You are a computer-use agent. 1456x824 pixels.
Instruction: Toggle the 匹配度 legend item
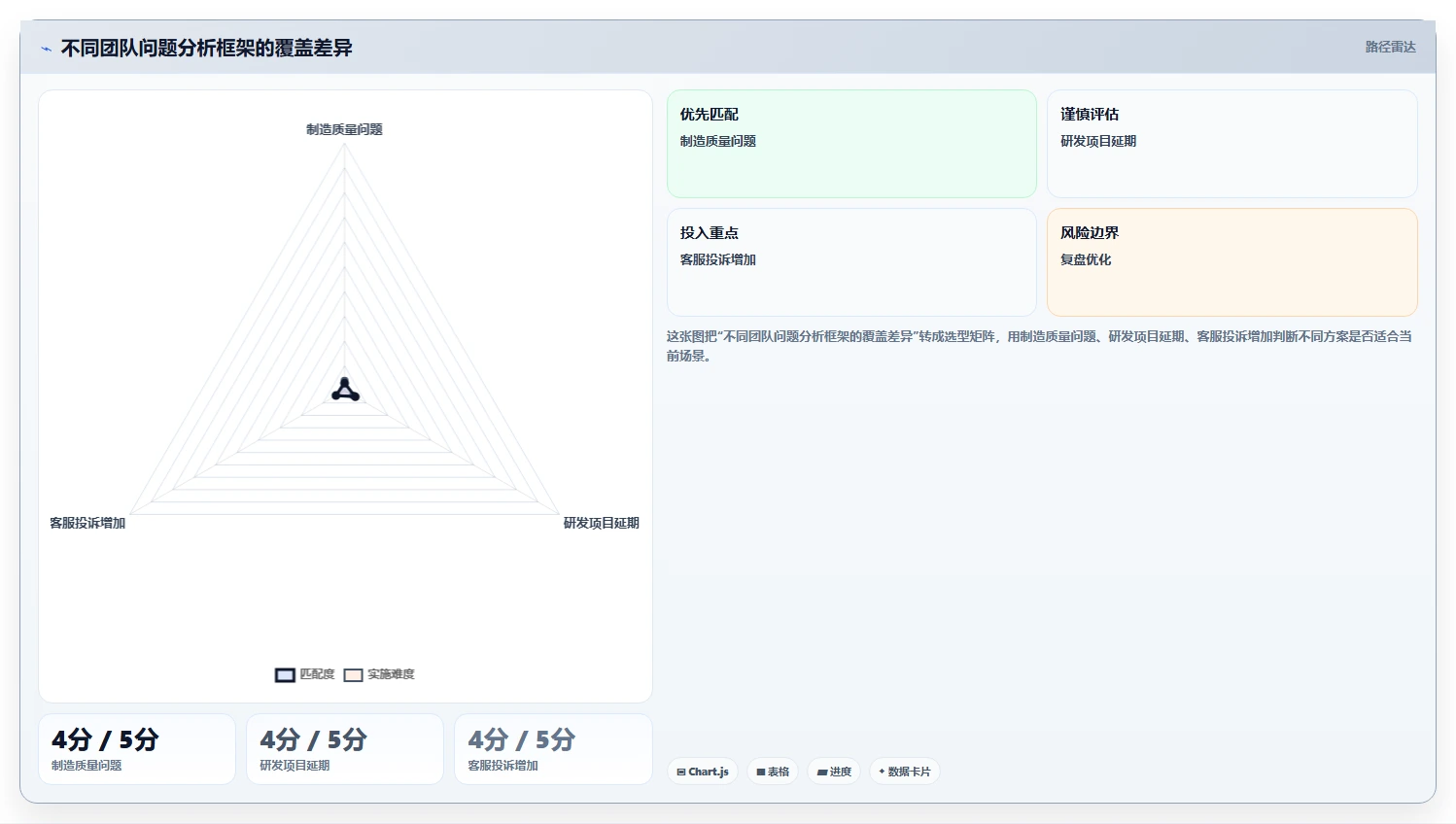(305, 674)
